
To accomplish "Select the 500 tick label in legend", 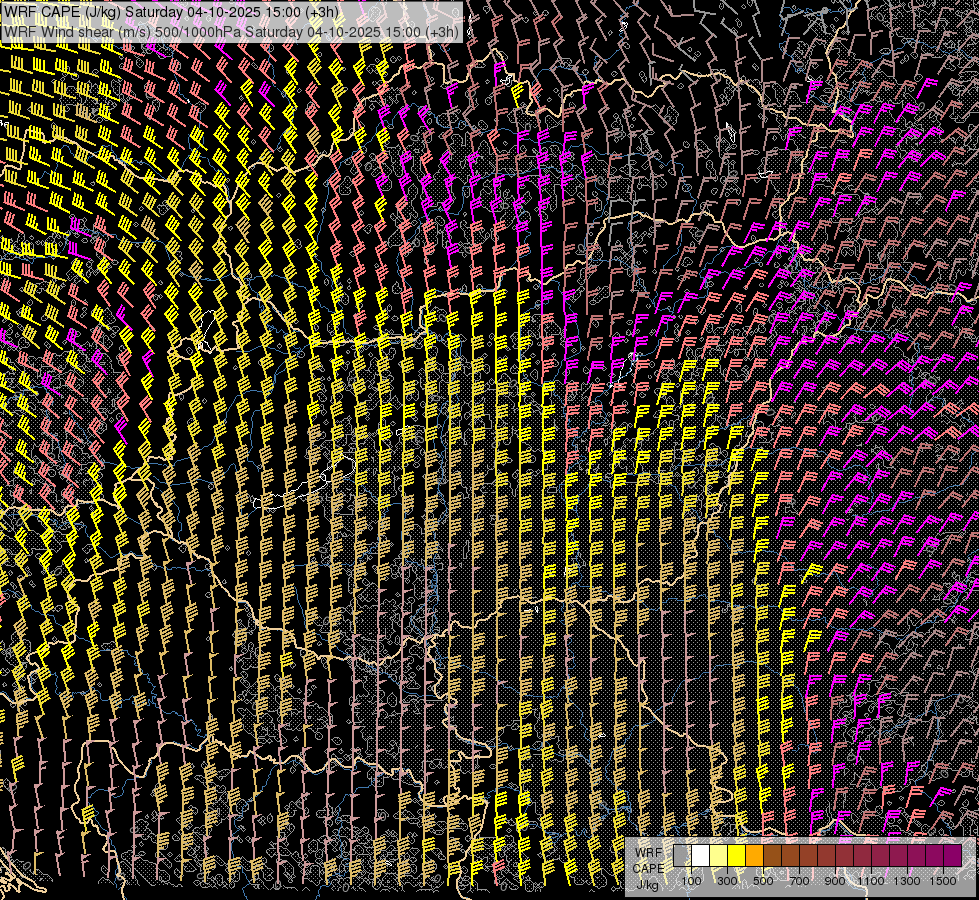I will click(x=763, y=881).
